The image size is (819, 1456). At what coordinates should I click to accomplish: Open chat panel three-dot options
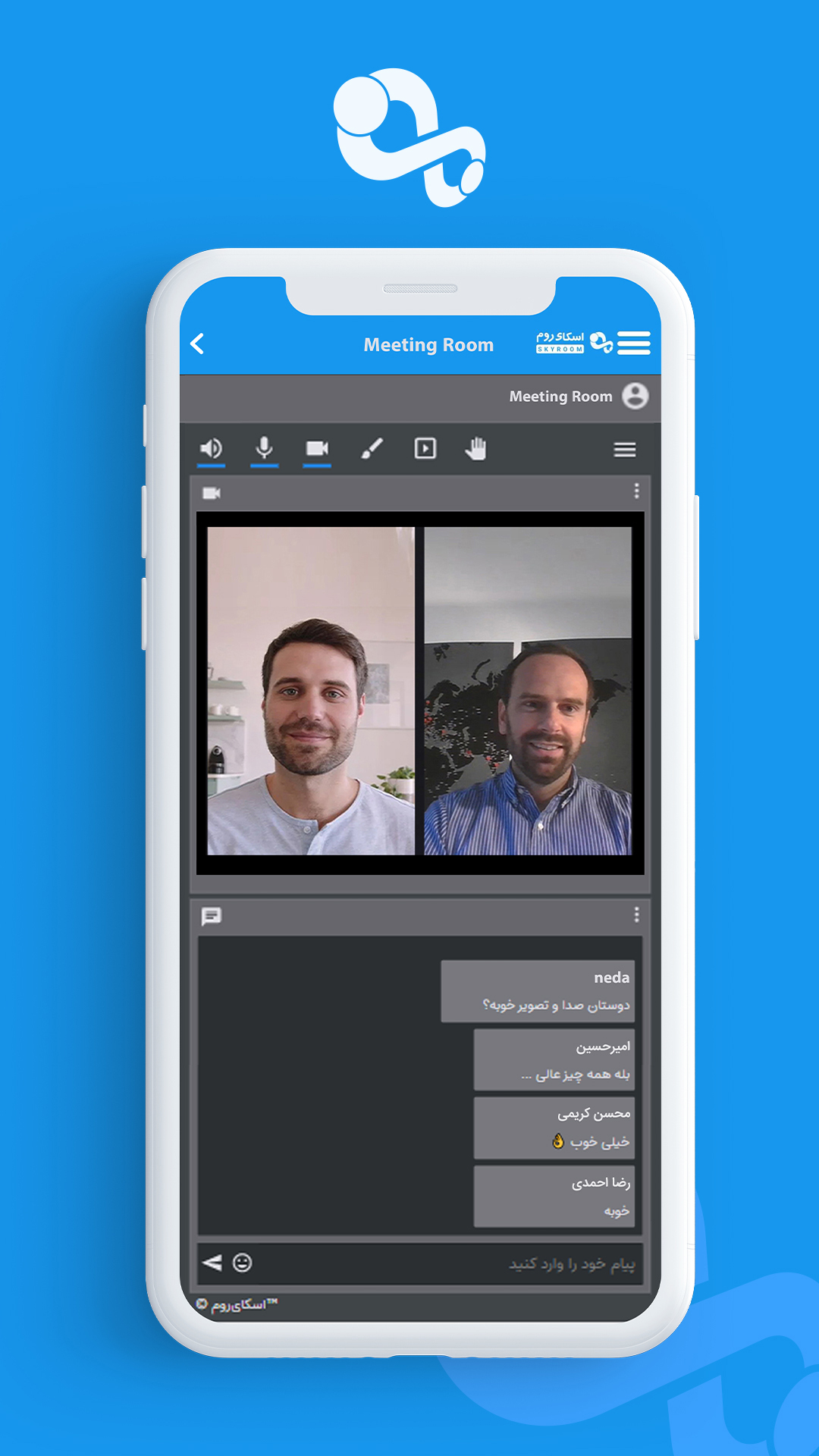pos(636,915)
